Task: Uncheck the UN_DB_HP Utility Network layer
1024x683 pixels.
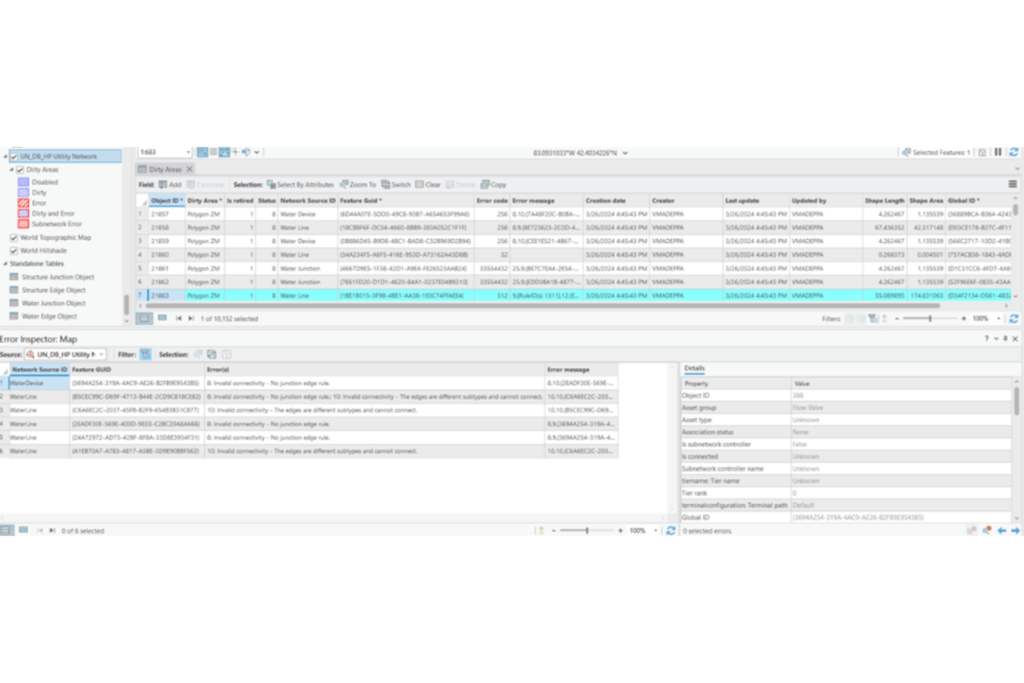Action: tap(15, 157)
